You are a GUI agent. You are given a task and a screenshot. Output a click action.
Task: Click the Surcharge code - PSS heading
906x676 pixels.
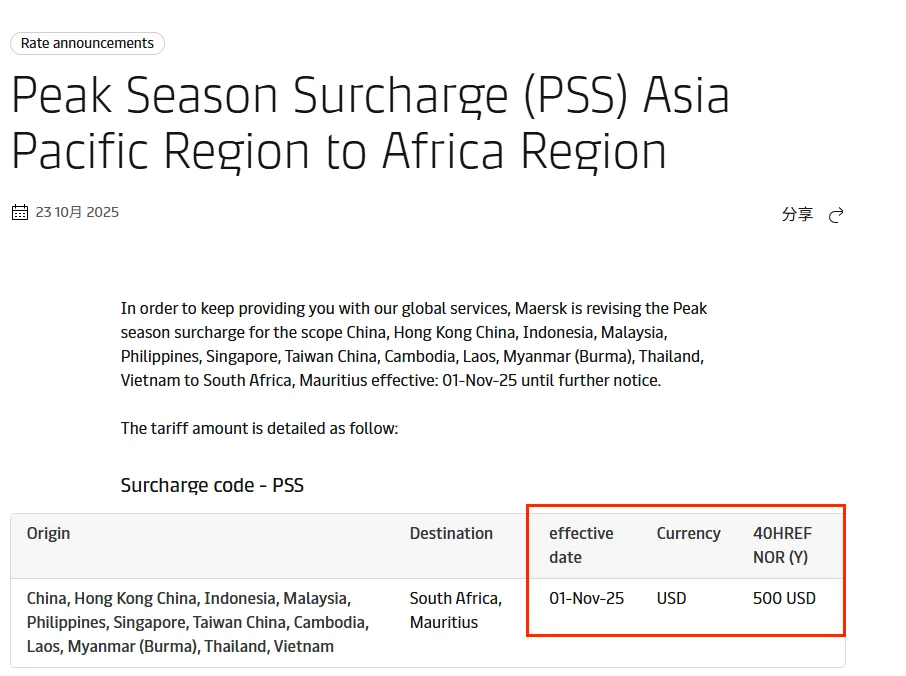[x=212, y=485]
